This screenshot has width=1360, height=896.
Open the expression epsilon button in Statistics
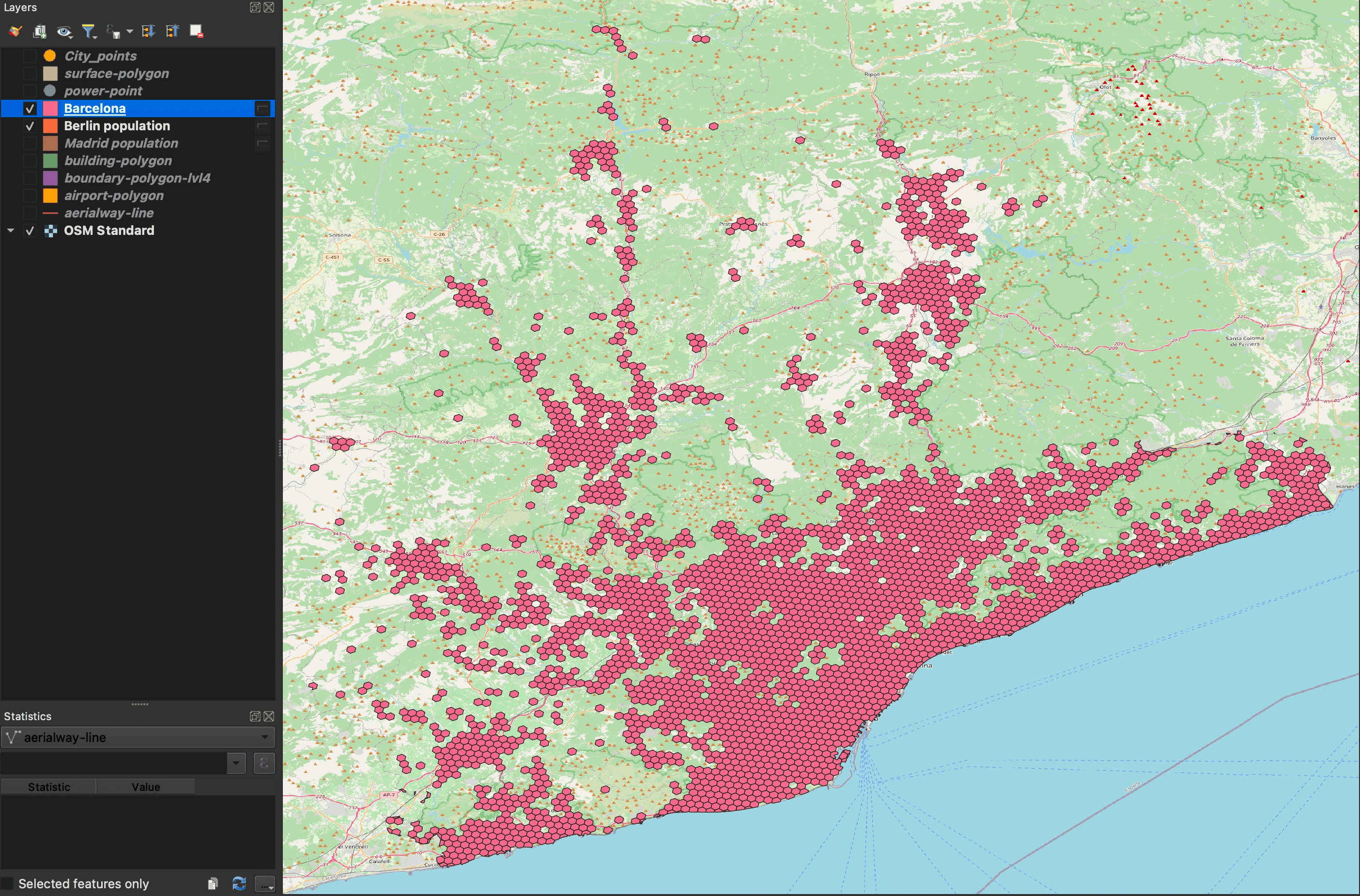(x=264, y=763)
